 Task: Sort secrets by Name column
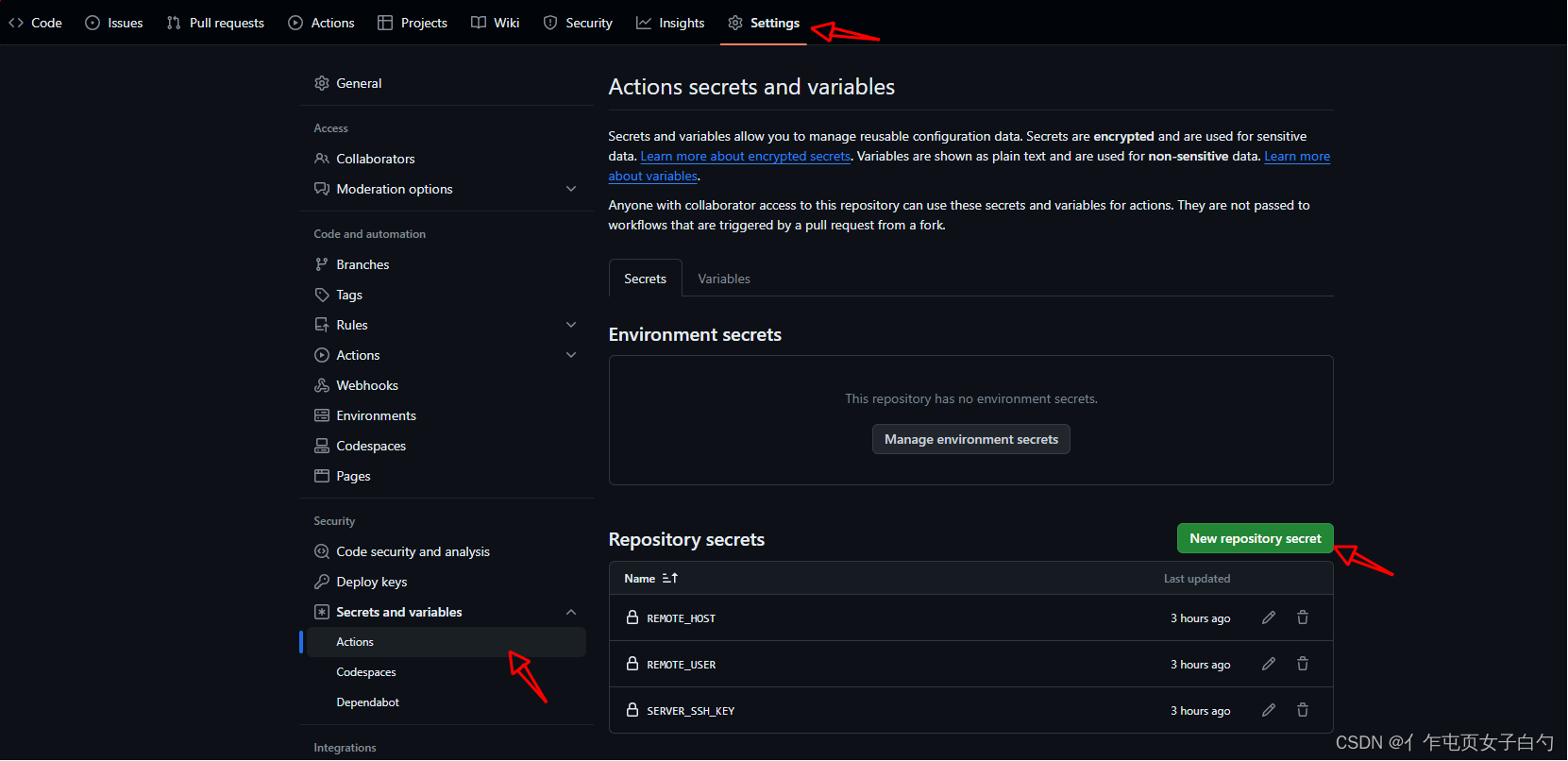click(x=651, y=578)
